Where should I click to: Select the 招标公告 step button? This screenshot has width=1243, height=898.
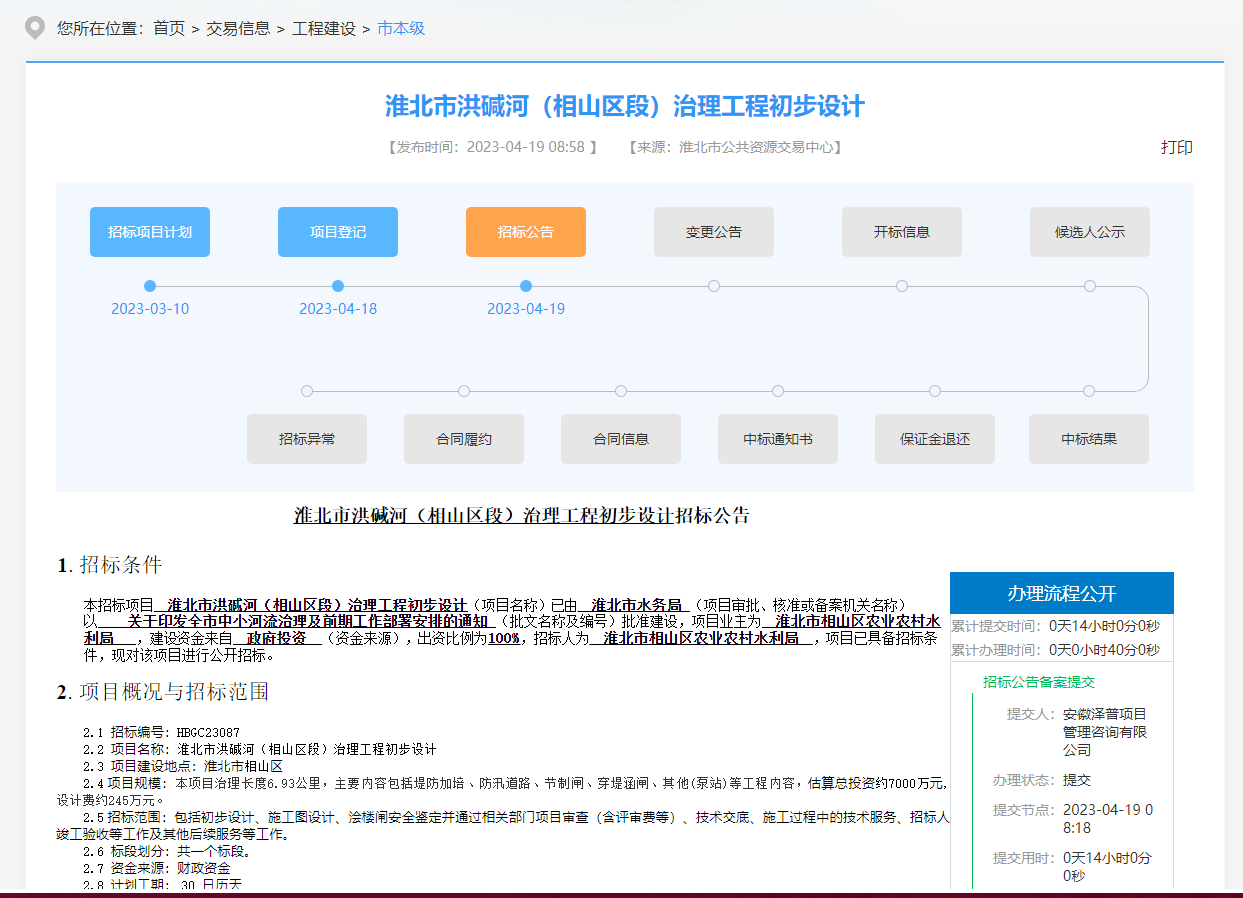(526, 232)
